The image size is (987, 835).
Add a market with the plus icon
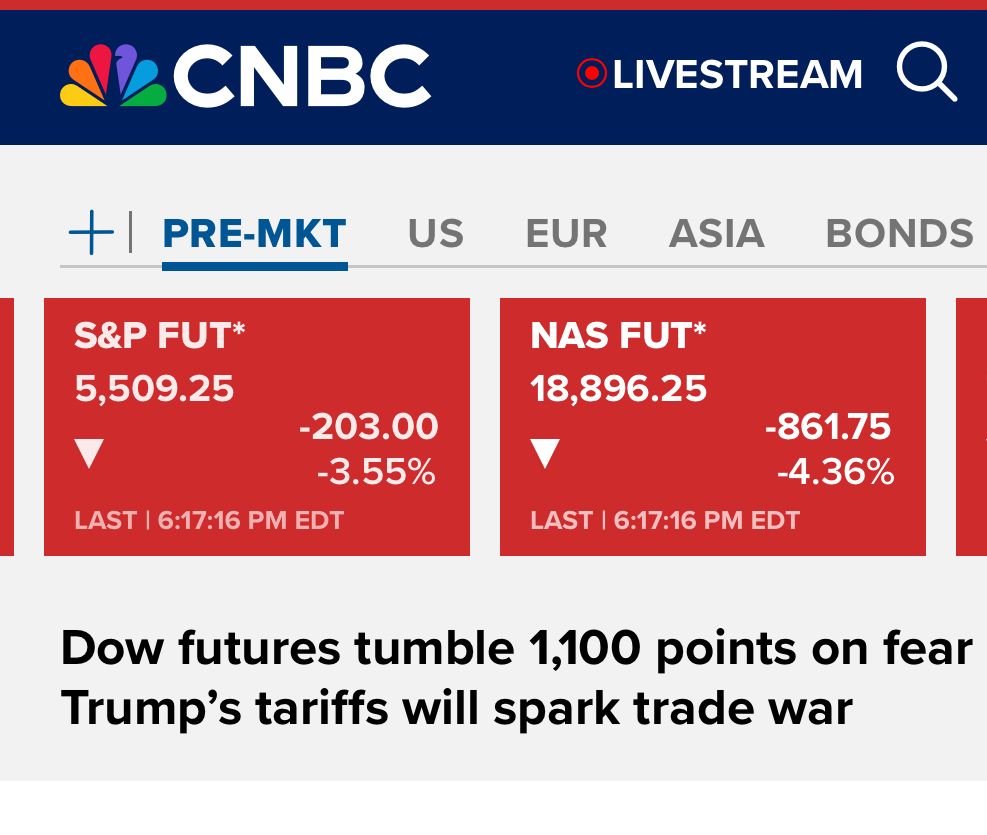(x=91, y=232)
